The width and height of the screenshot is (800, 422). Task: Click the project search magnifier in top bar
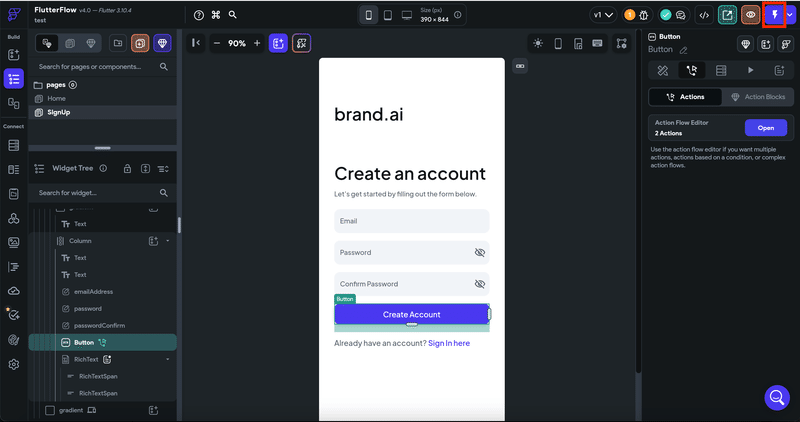click(233, 15)
